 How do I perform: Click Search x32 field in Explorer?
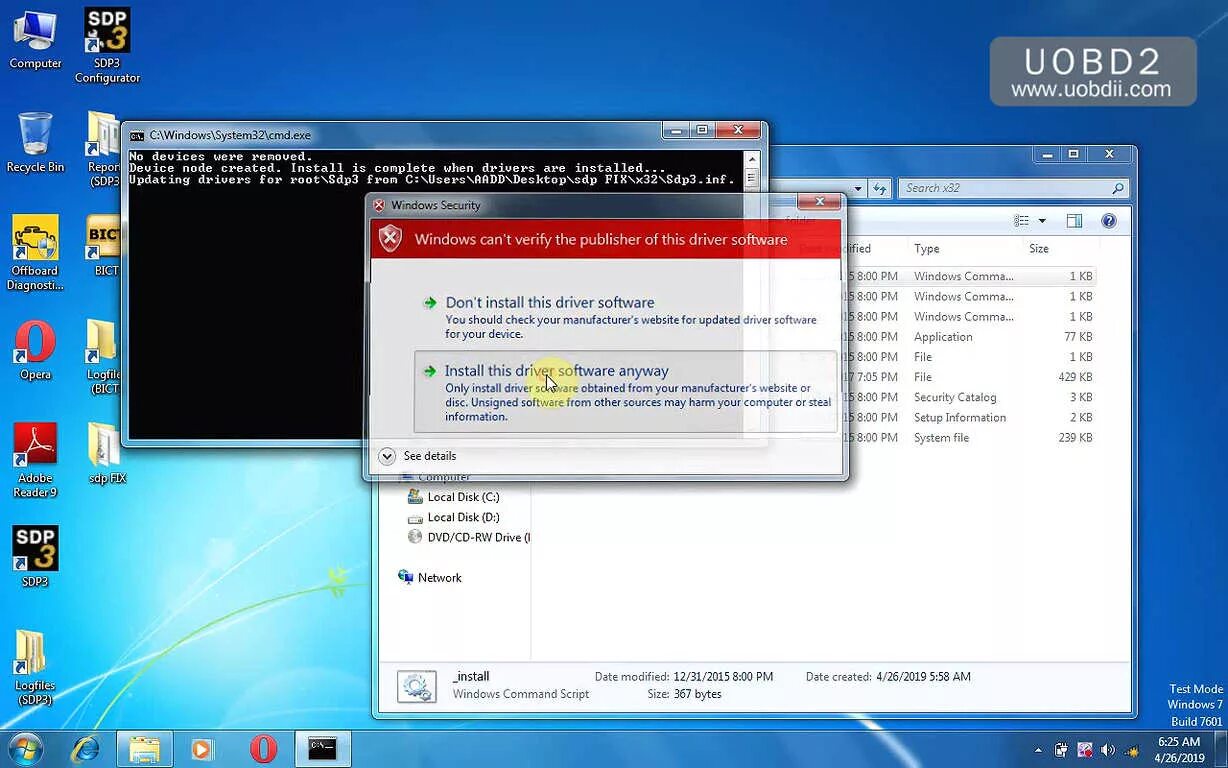pyautogui.click(x=1013, y=188)
